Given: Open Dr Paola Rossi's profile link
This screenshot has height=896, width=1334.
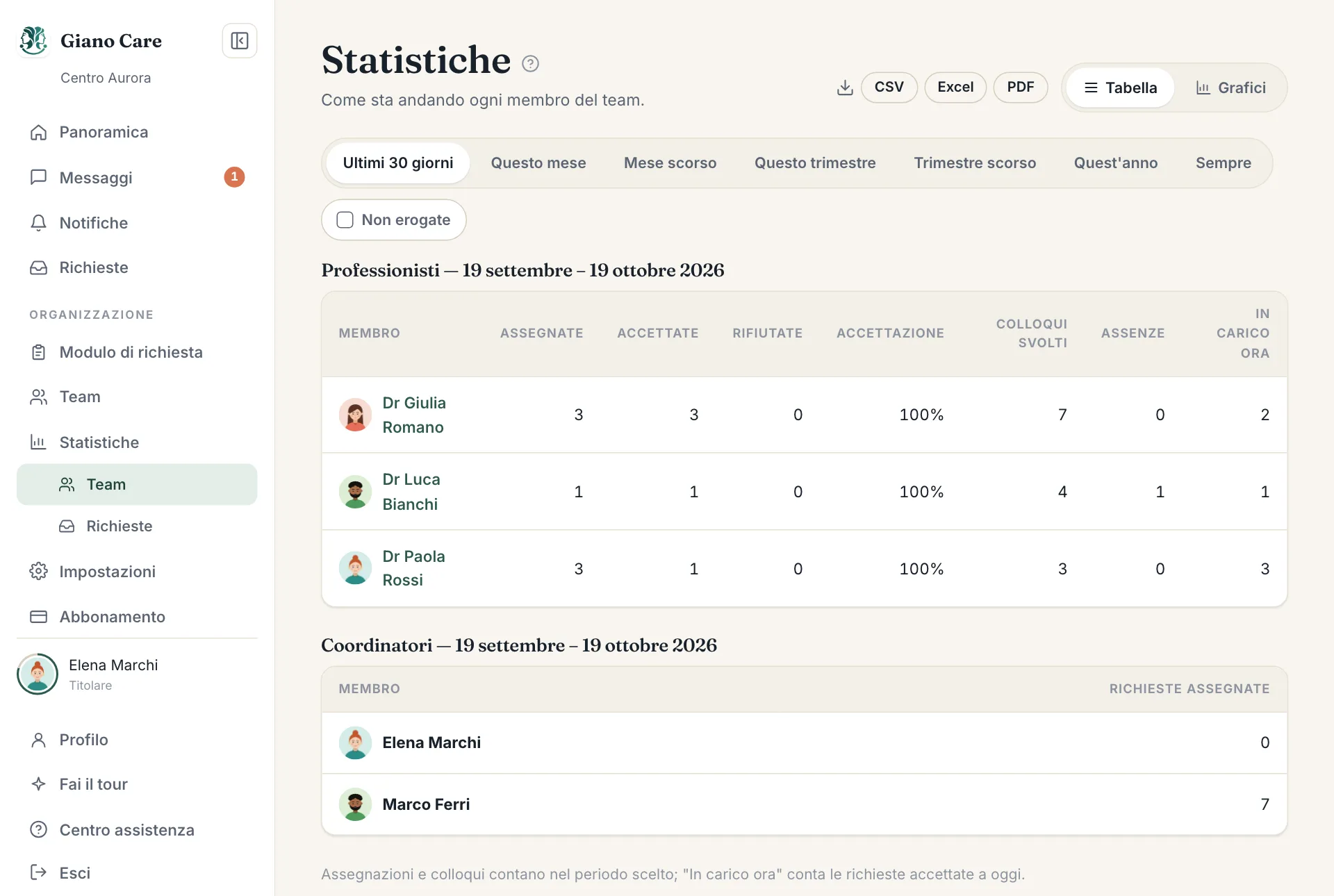Looking at the screenshot, I should tap(413, 568).
